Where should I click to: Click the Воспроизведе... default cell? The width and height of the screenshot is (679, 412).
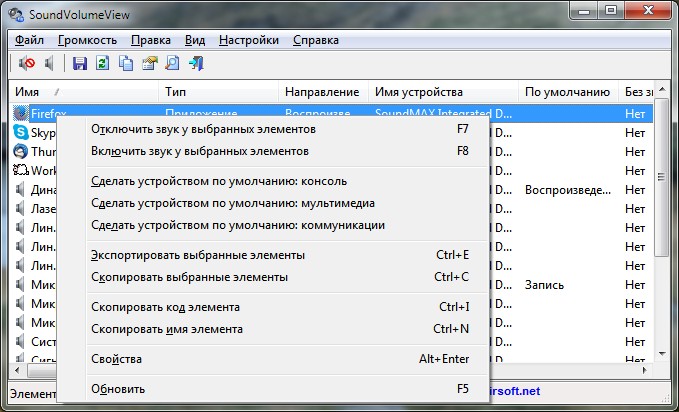pos(568,190)
